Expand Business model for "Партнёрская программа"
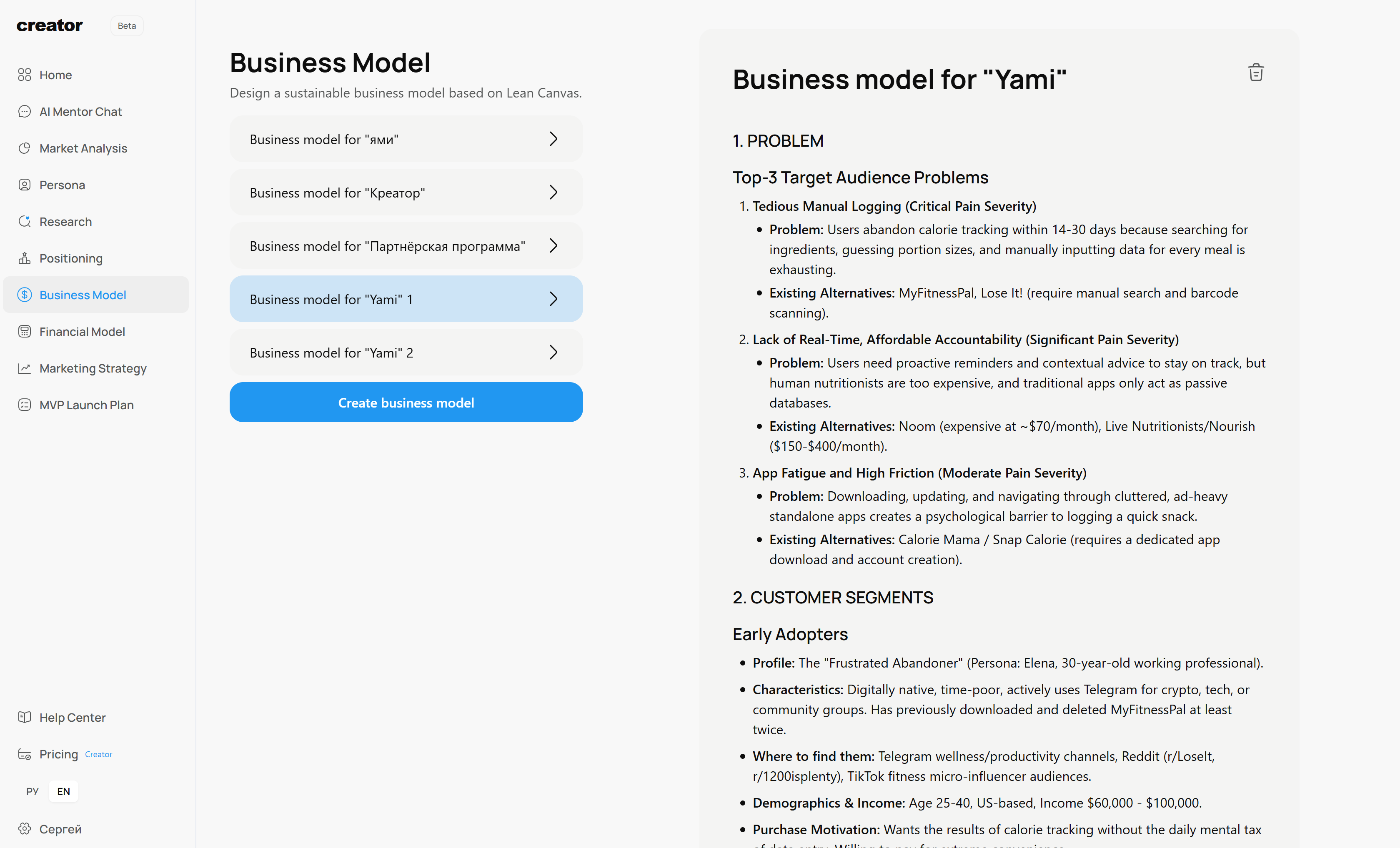 coord(553,245)
